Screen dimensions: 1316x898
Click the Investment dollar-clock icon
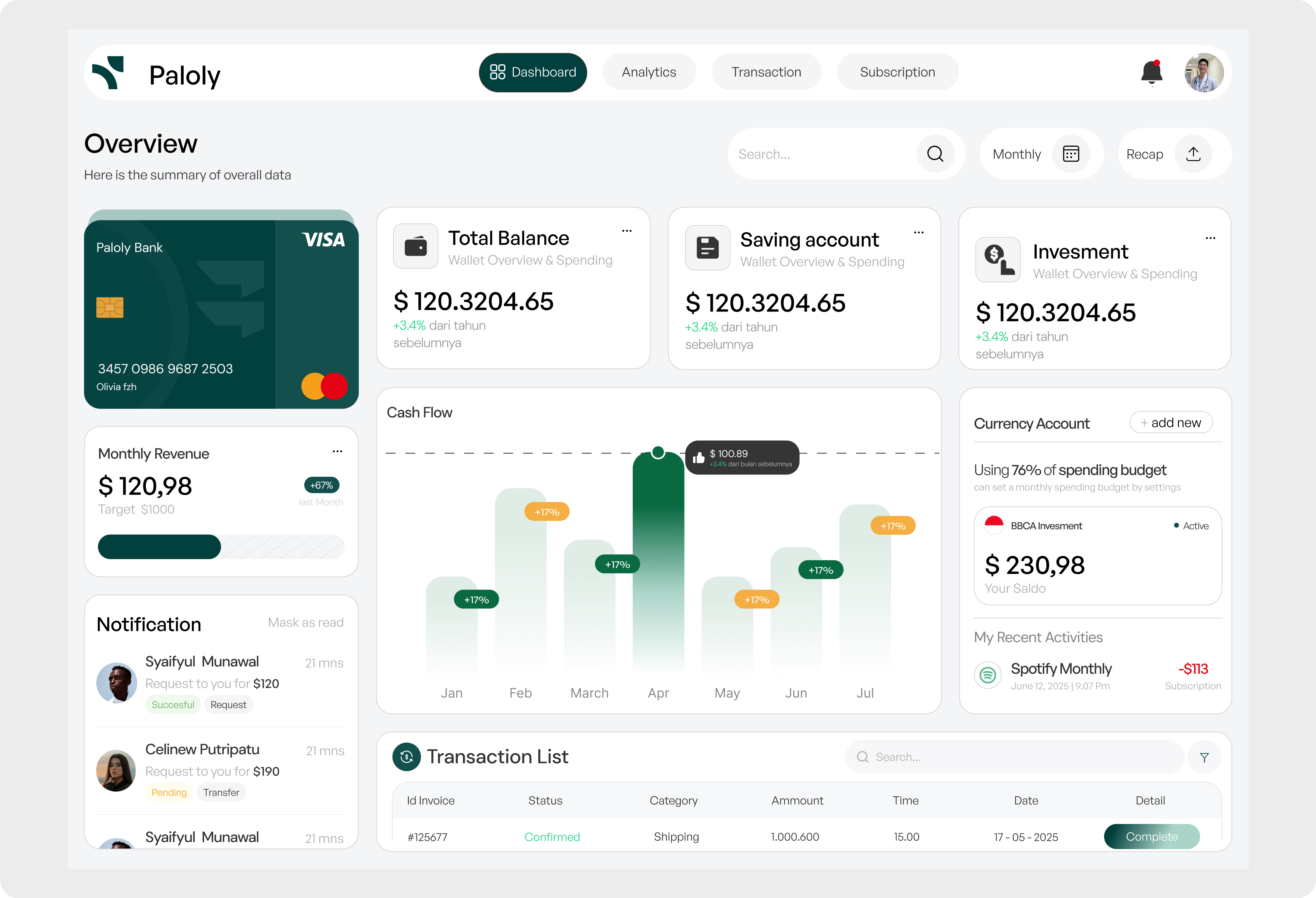point(998,259)
